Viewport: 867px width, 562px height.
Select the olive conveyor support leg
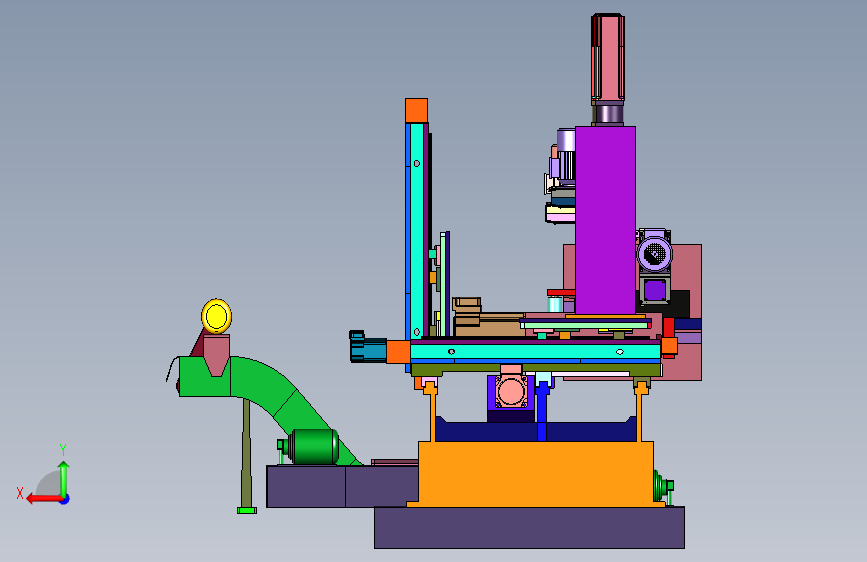point(247,452)
